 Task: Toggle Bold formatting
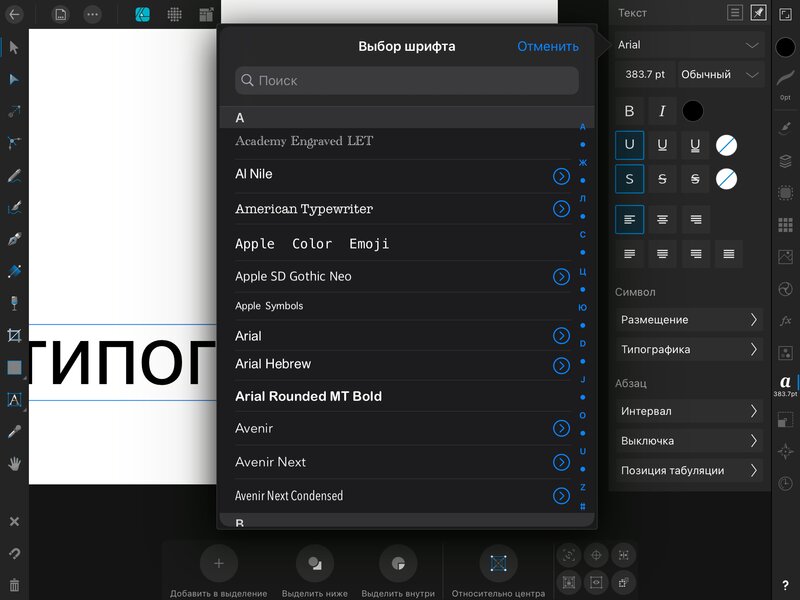[x=629, y=111]
